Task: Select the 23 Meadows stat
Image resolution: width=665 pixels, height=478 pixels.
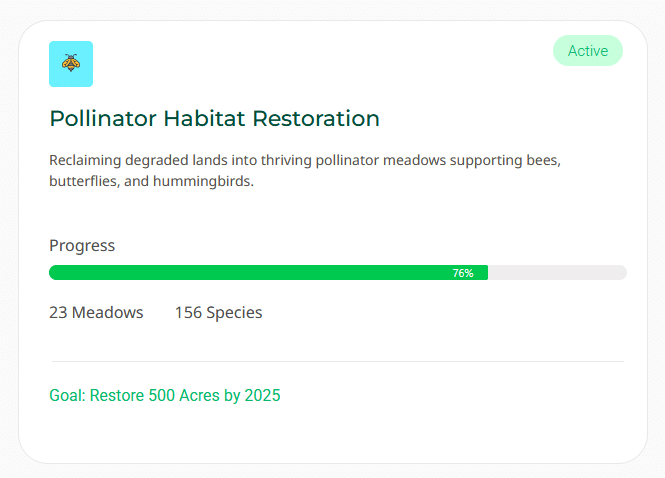Action: pos(96,312)
